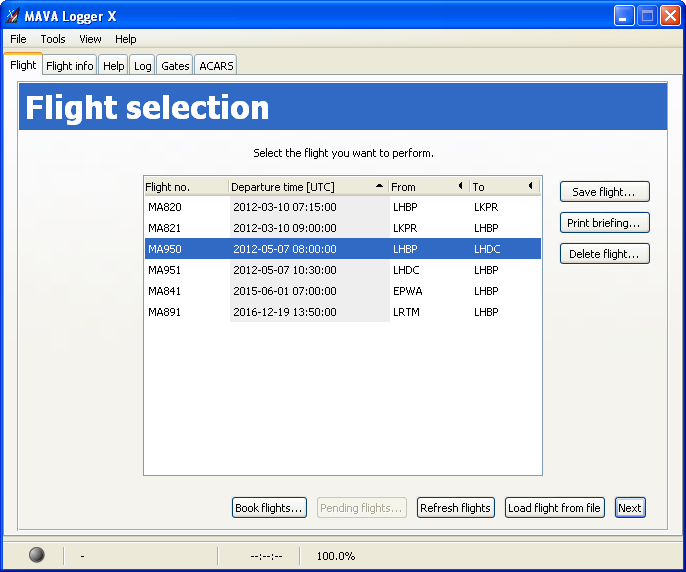This screenshot has height=572, width=686.
Task: Switch to the Log tab
Action: (143, 66)
